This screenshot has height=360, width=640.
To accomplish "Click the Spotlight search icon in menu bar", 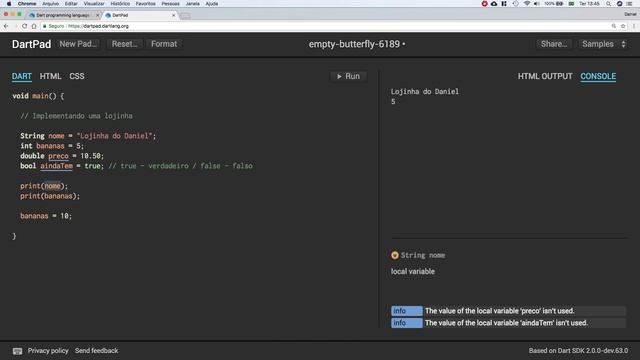I will (608, 4).
